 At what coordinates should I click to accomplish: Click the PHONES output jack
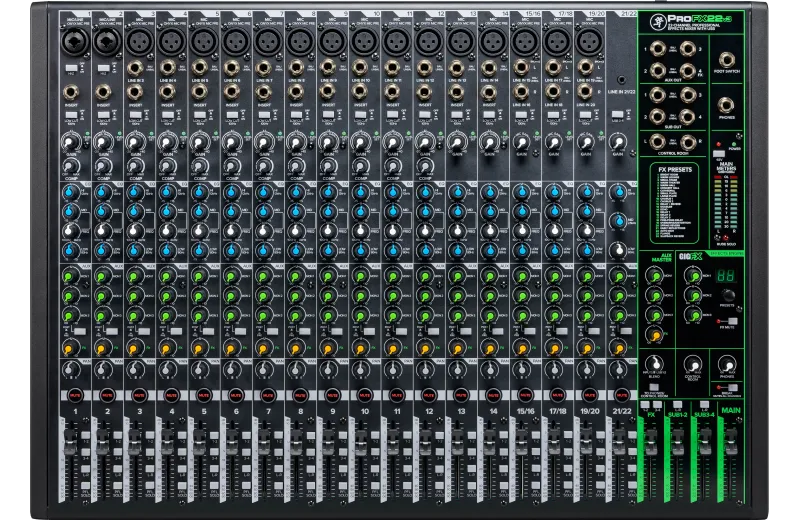[x=726, y=106]
